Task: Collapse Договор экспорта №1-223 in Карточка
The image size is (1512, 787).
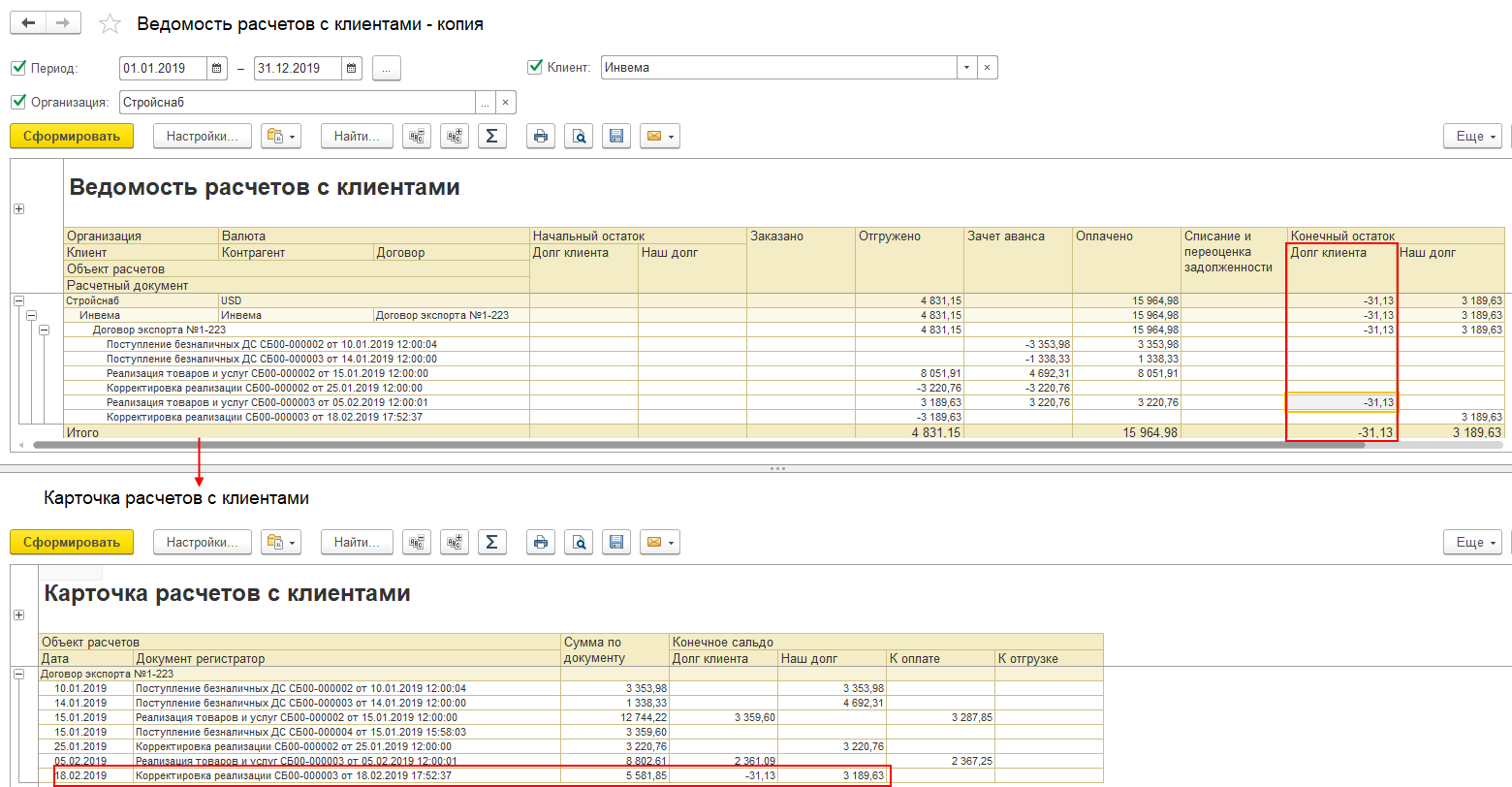Action: coord(18,674)
